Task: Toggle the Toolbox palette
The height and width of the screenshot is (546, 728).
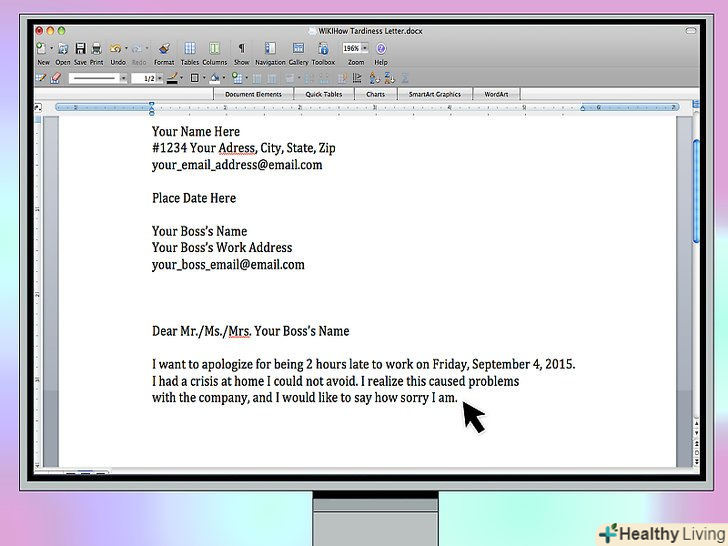Action: point(323,48)
